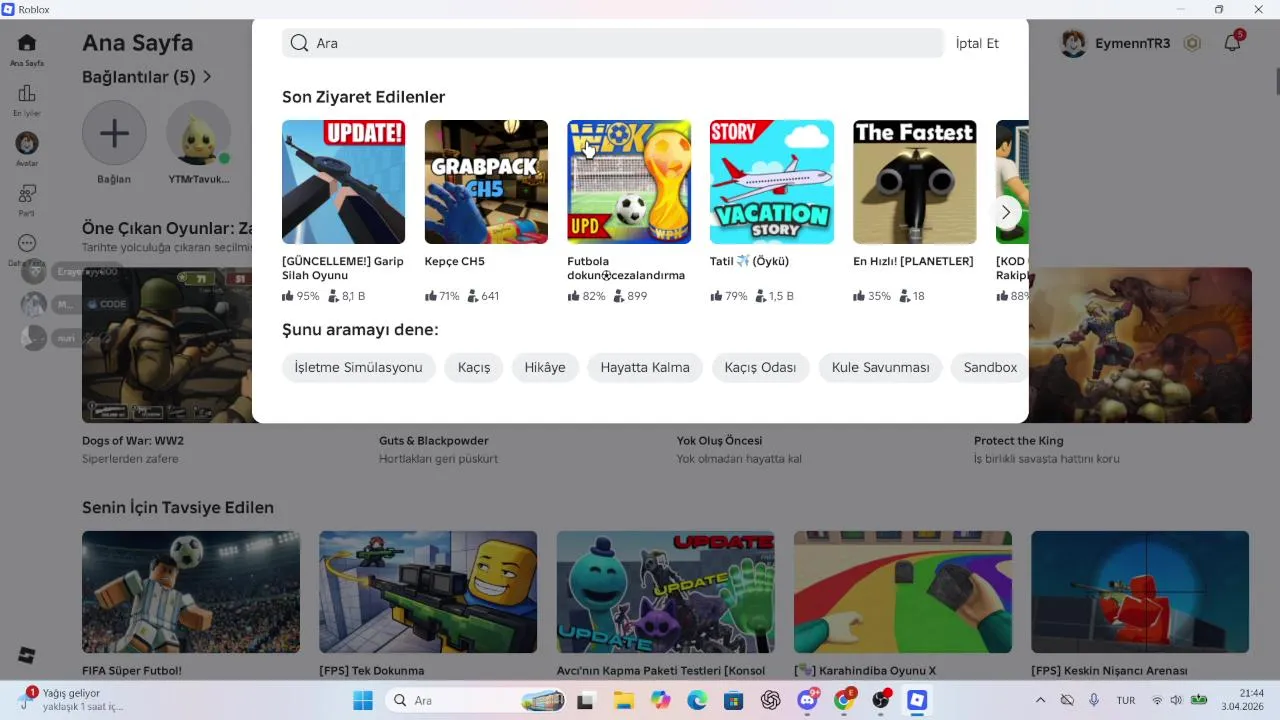
Task: Open Windows Start menu
Action: (x=362, y=700)
